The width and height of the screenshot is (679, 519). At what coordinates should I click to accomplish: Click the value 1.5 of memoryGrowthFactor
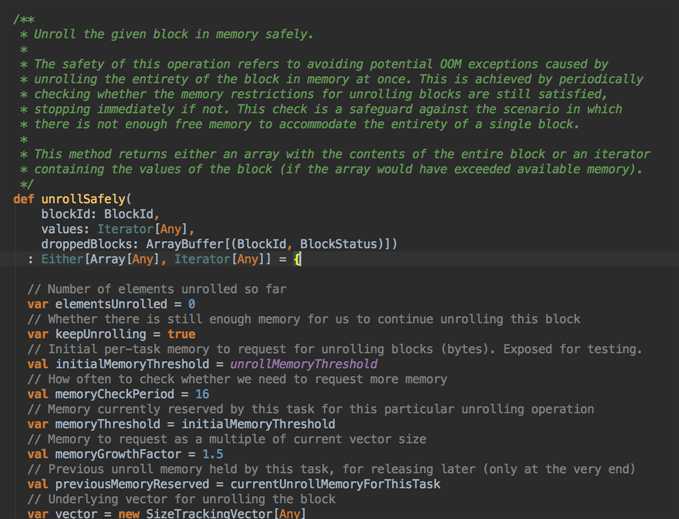coord(213,454)
